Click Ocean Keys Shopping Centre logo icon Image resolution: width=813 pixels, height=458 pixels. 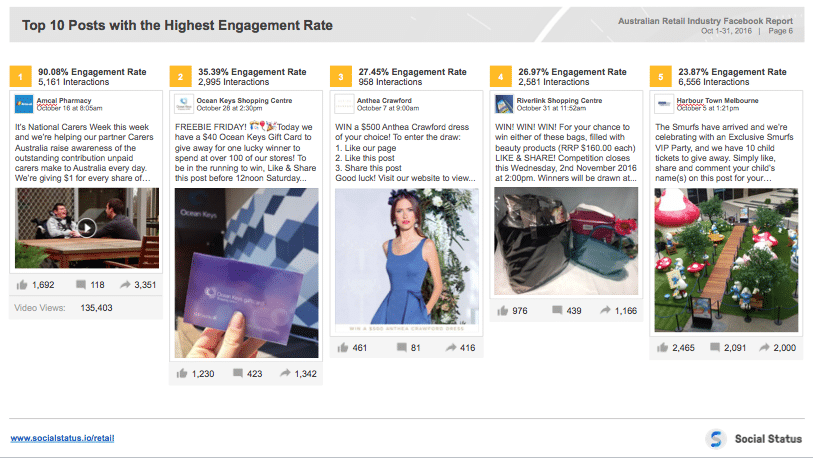pyautogui.click(x=184, y=104)
